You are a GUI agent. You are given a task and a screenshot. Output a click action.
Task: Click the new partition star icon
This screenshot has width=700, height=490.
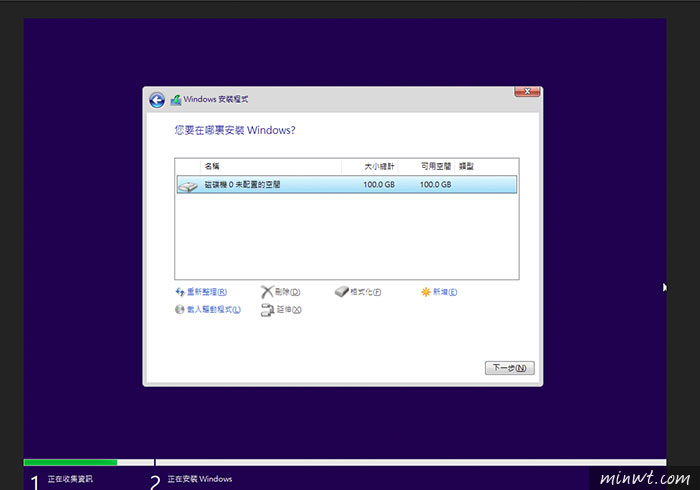click(x=425, y=292)
